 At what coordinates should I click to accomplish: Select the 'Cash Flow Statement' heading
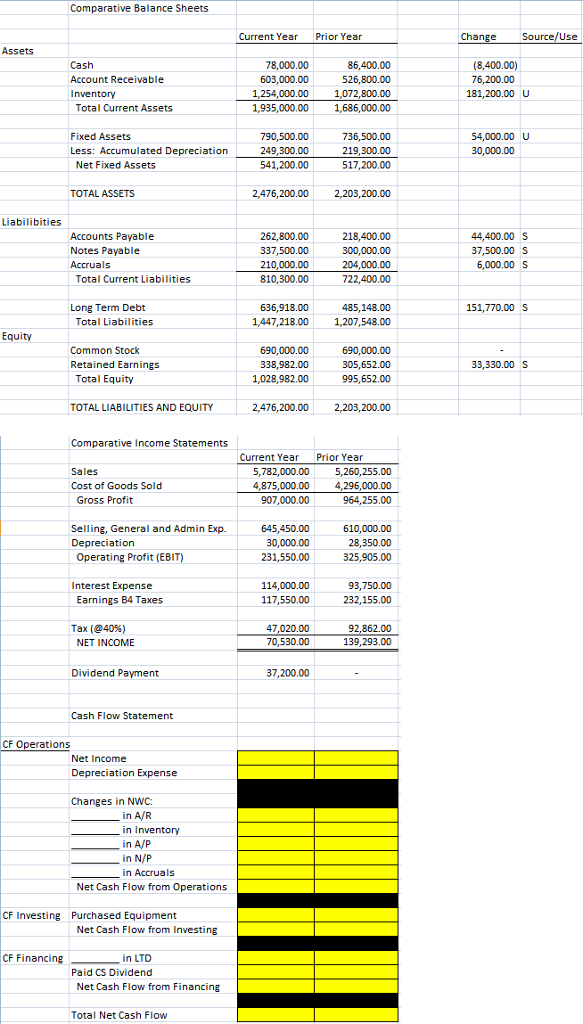pyautogui.click(x=121, y=716)
